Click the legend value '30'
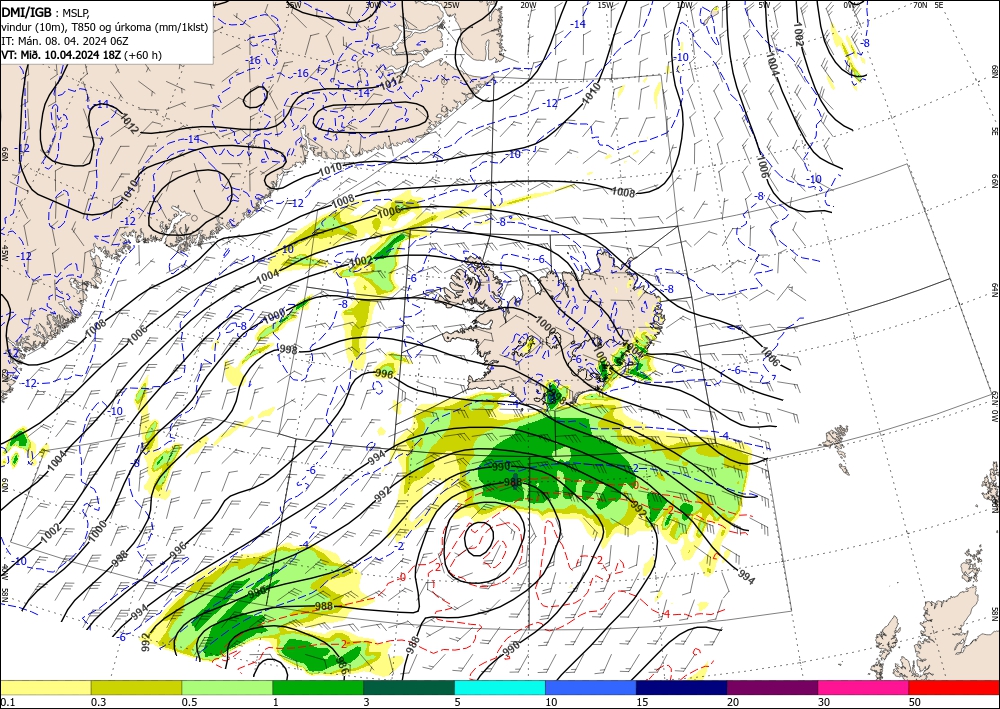Screen dimensions: 1000x709 tap(825, 702)
